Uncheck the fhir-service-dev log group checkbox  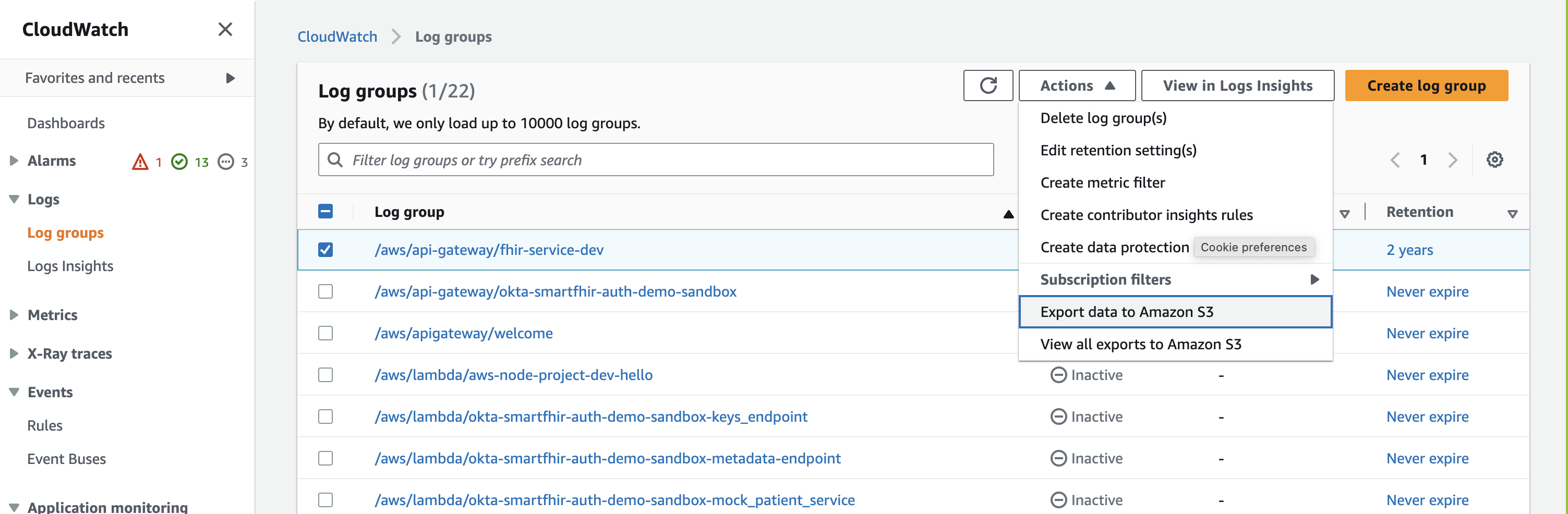tap(325, 250)
